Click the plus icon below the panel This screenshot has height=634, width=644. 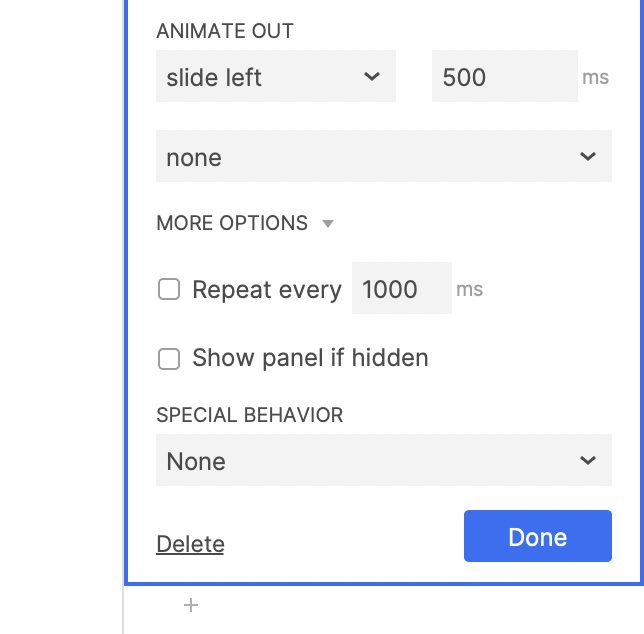coord(191,605)
